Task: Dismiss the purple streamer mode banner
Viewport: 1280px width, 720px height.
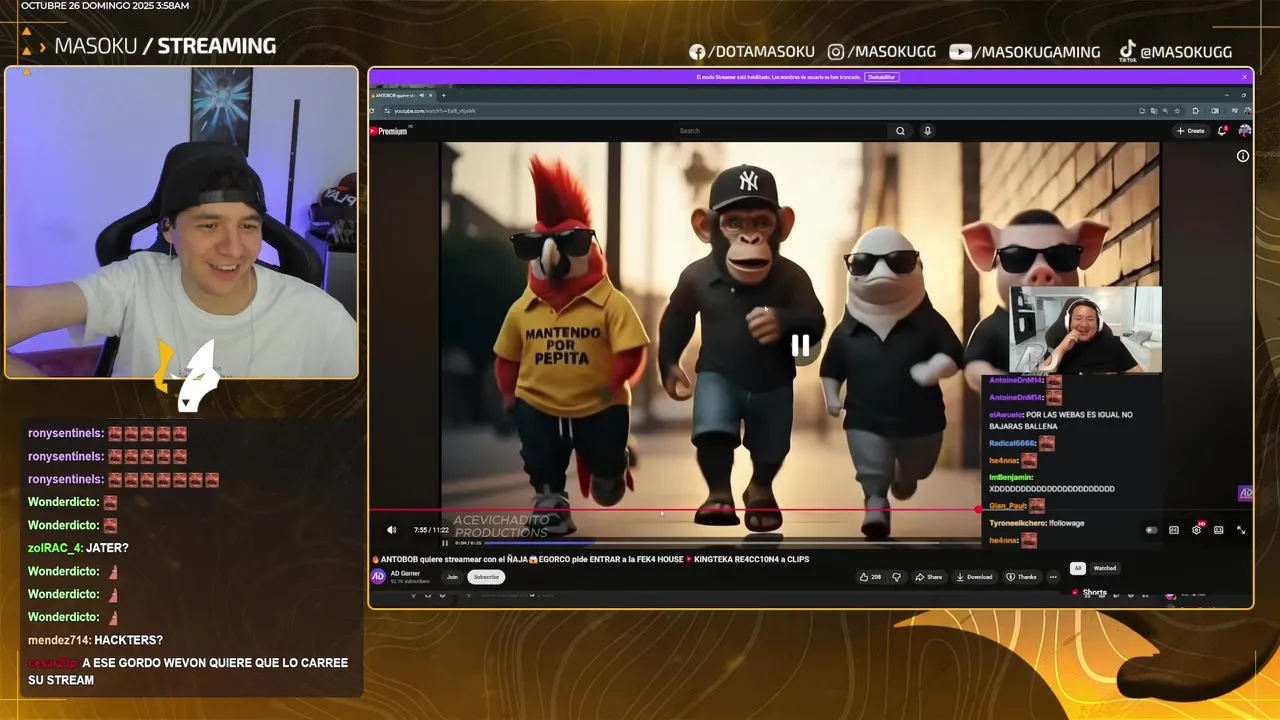Action: pyautogui.click(x=1245, y=77)
